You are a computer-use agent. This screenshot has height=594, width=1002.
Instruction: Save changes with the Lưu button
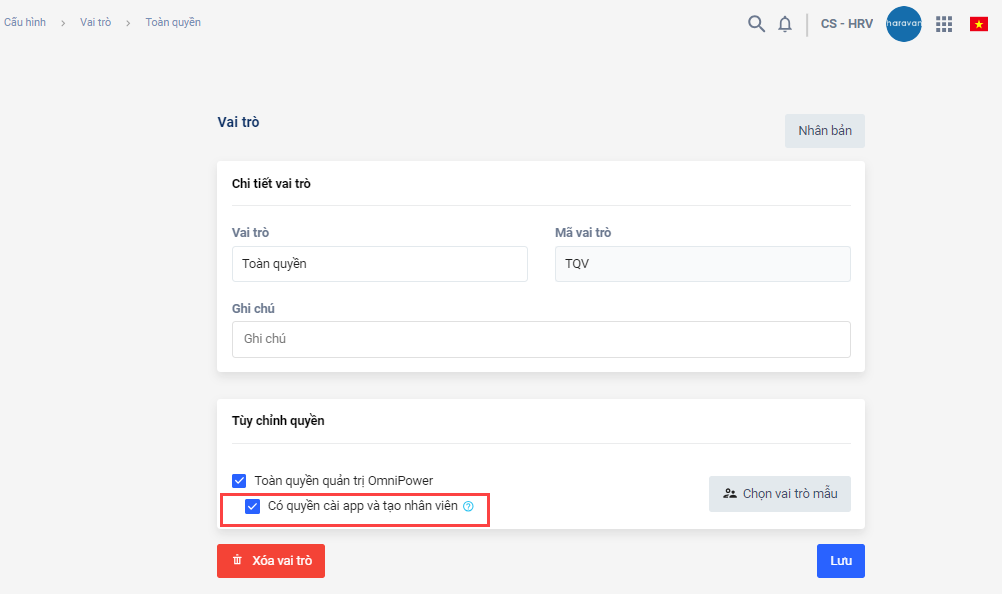point(840,561)
